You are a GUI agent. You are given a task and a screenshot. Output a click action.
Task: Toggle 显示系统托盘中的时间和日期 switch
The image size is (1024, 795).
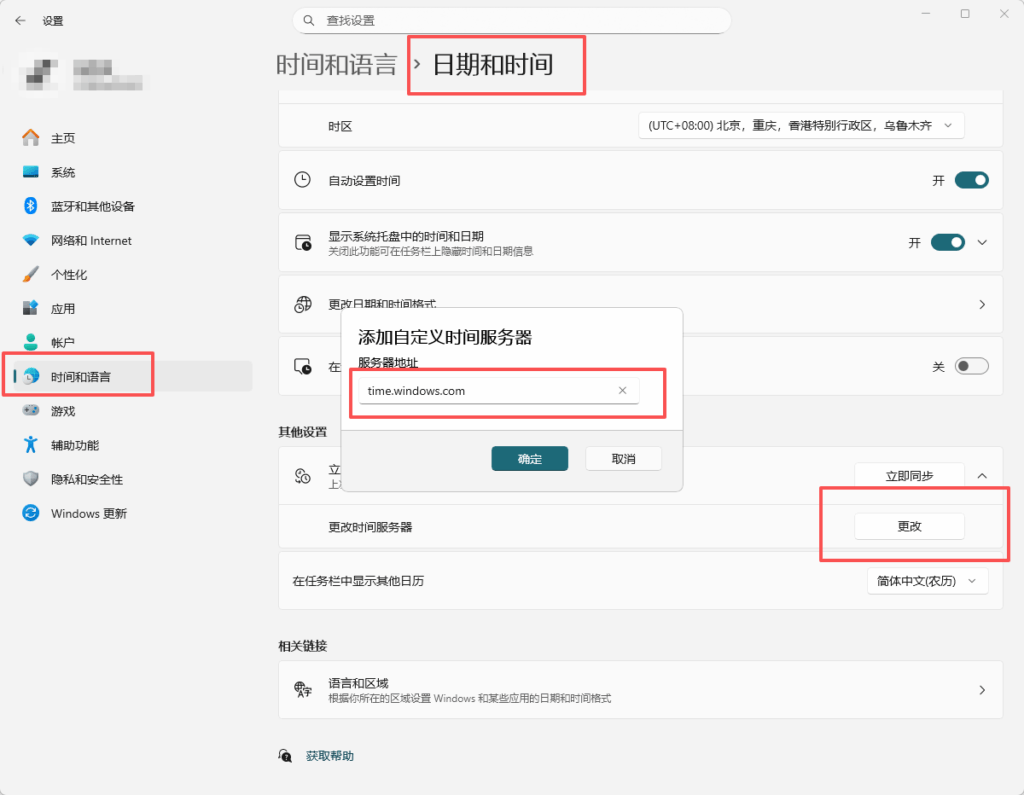(947, 243)
